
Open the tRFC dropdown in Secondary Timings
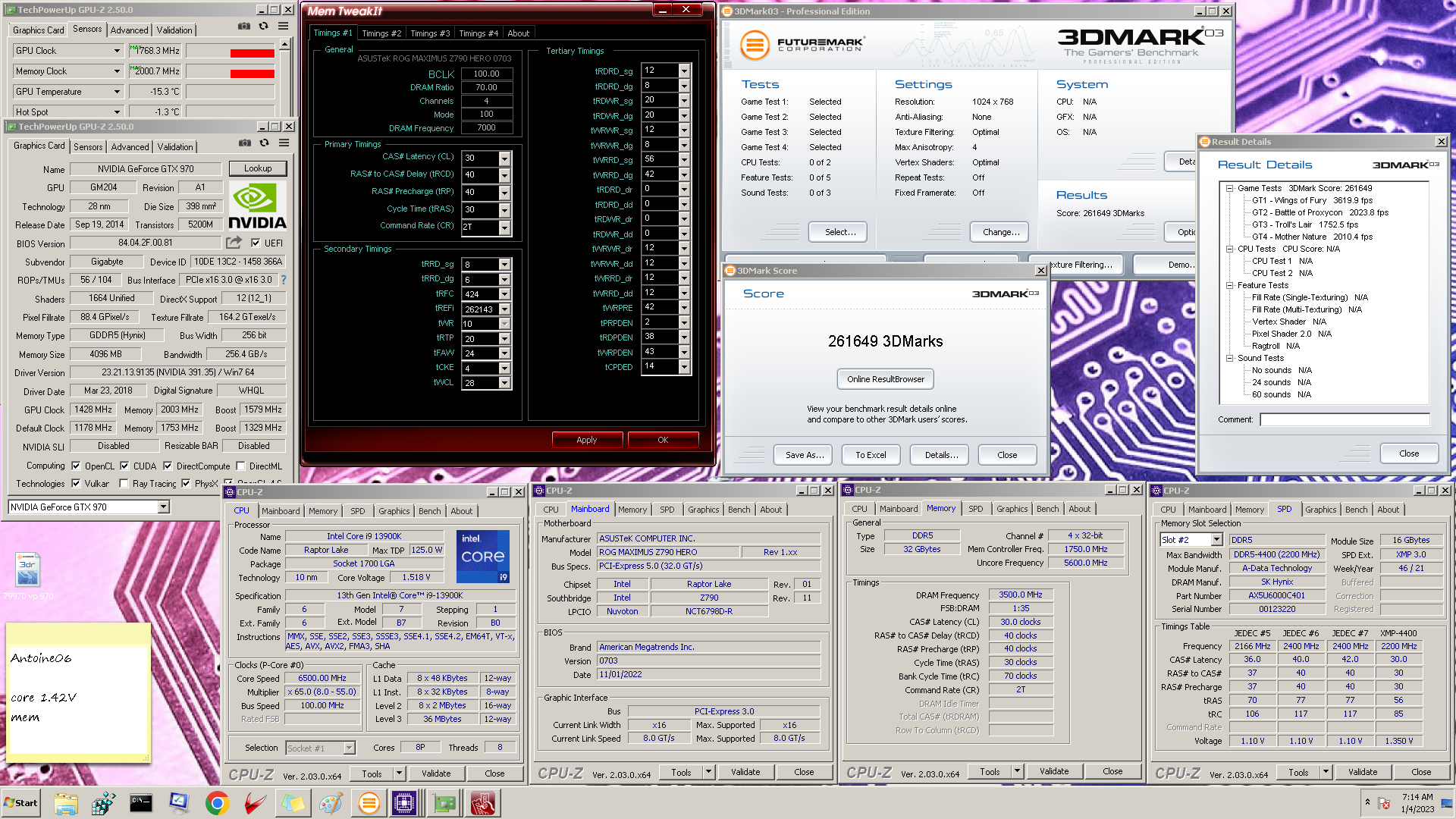point(505,294)
